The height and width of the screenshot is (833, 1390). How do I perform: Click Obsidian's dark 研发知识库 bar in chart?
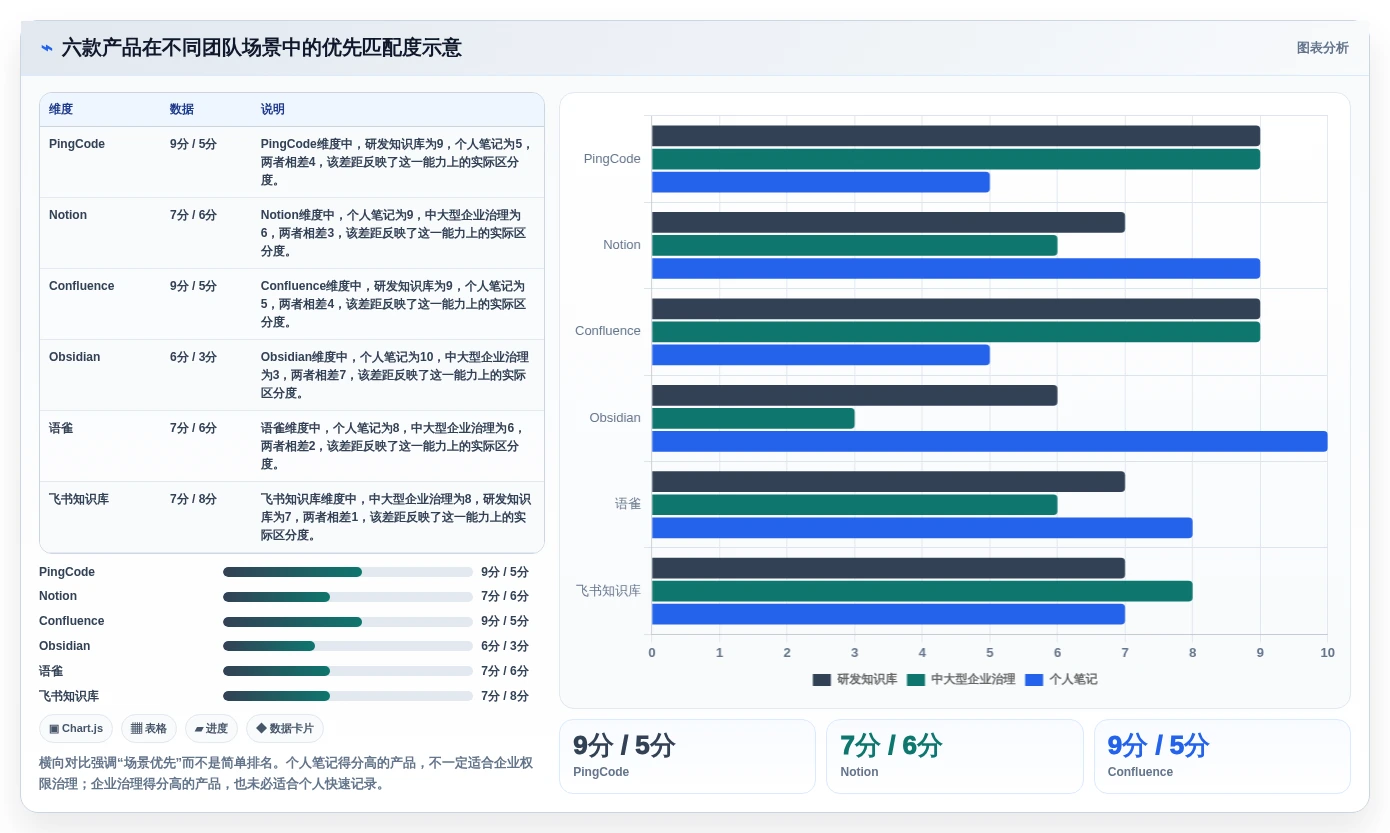(854, 395)
